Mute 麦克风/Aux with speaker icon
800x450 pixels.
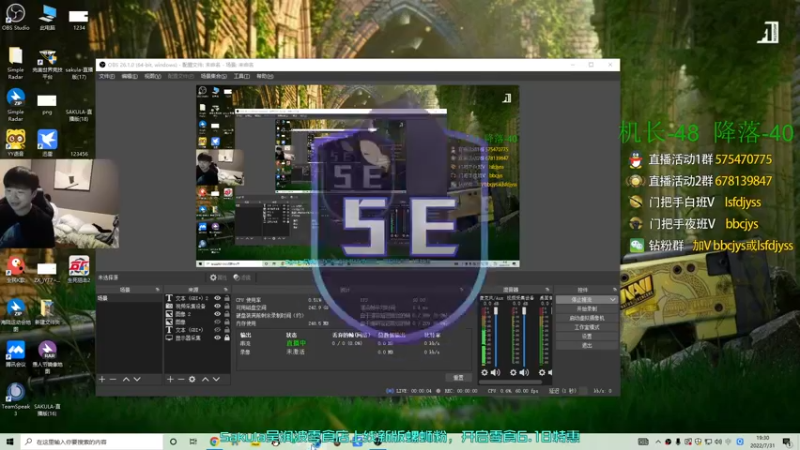point(495,373)
